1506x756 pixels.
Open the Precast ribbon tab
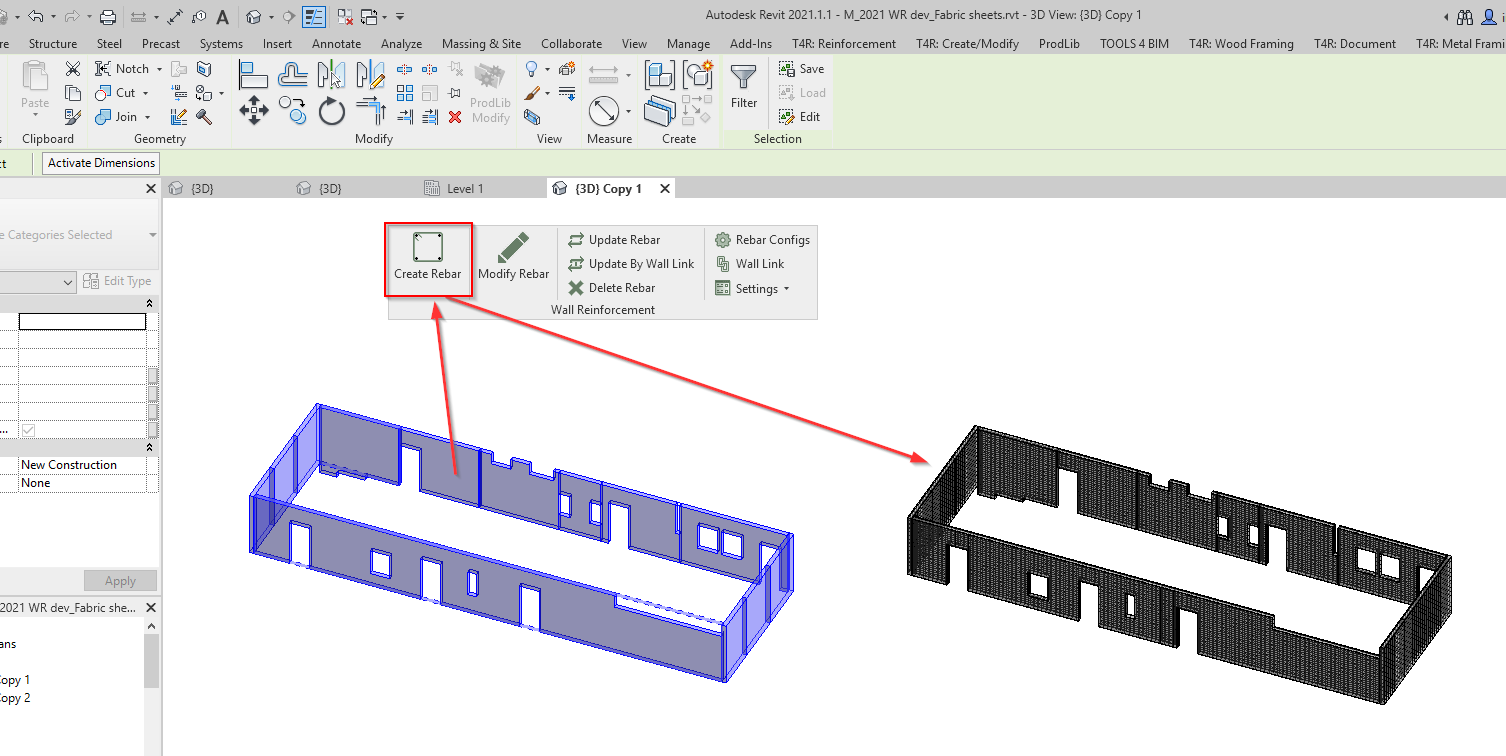(x=161, y=44)
